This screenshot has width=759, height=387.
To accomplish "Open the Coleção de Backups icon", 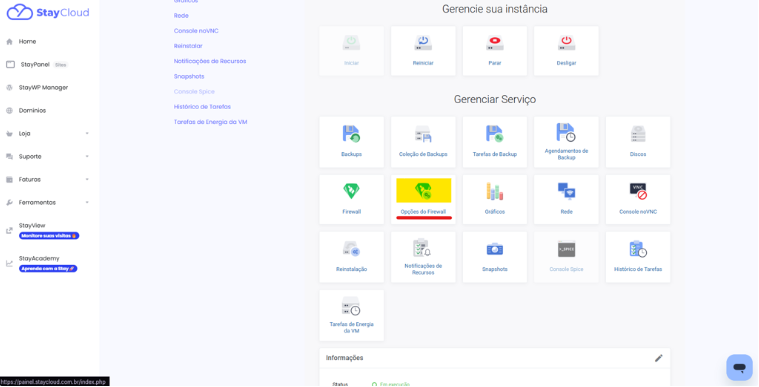I will [x=423, y=134].
